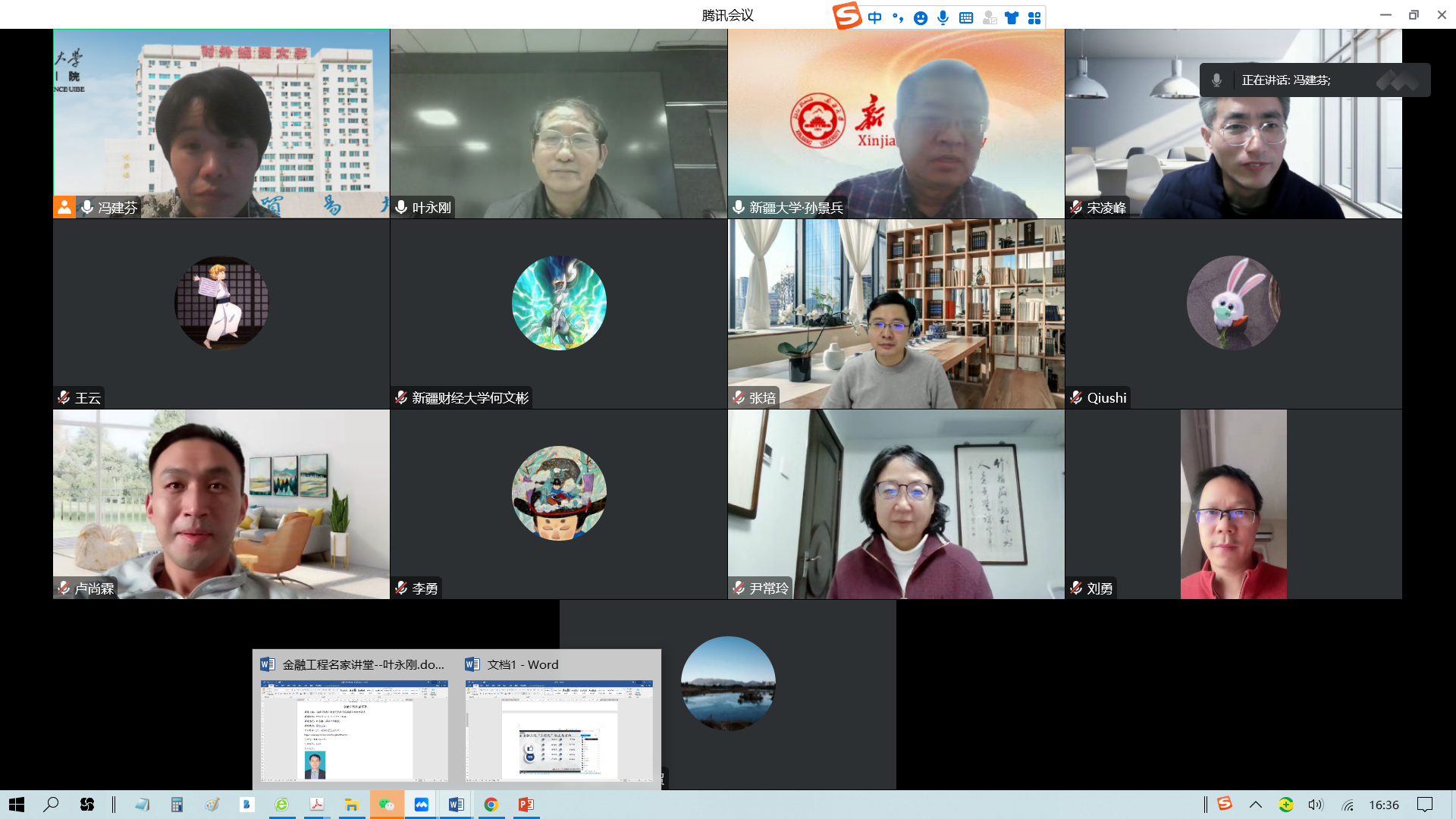The image size is (1456, 819).
Task: Open Sogou soft keyboard
Action: click(x=966, y=17)
